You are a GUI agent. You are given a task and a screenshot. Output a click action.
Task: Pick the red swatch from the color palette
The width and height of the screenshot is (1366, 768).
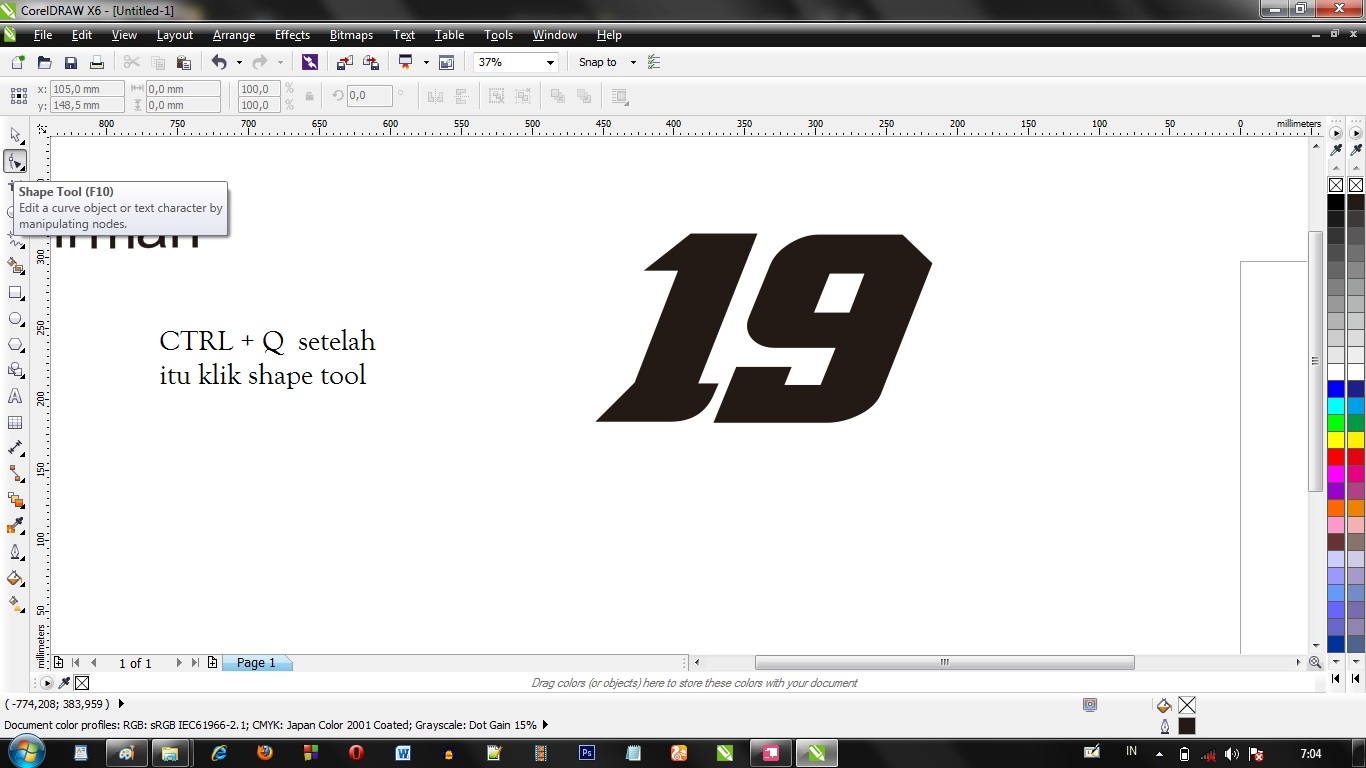1337,455
